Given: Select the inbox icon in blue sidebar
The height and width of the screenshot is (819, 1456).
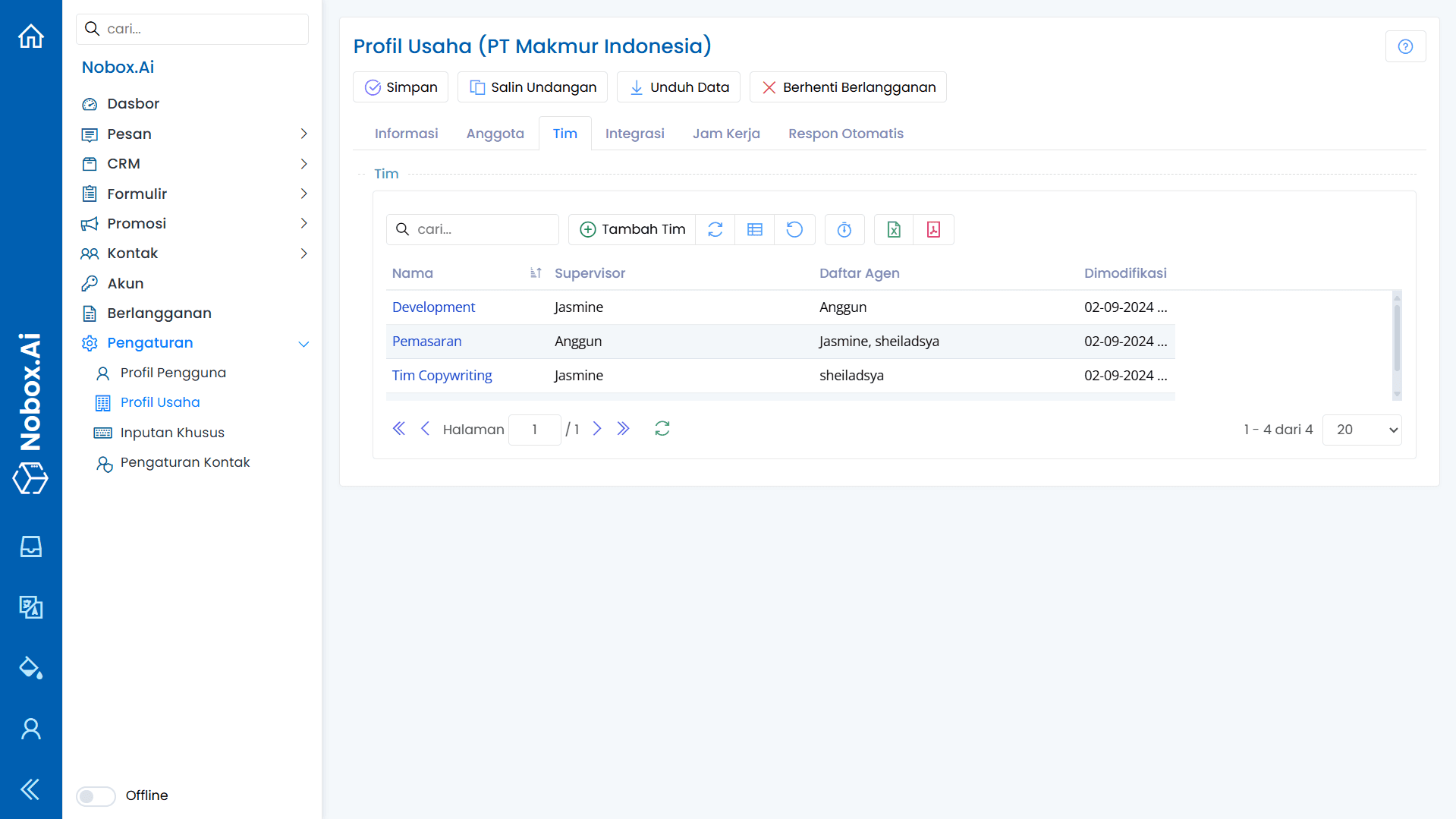Looking at the screenshot, I should click(x=30, y=546).
